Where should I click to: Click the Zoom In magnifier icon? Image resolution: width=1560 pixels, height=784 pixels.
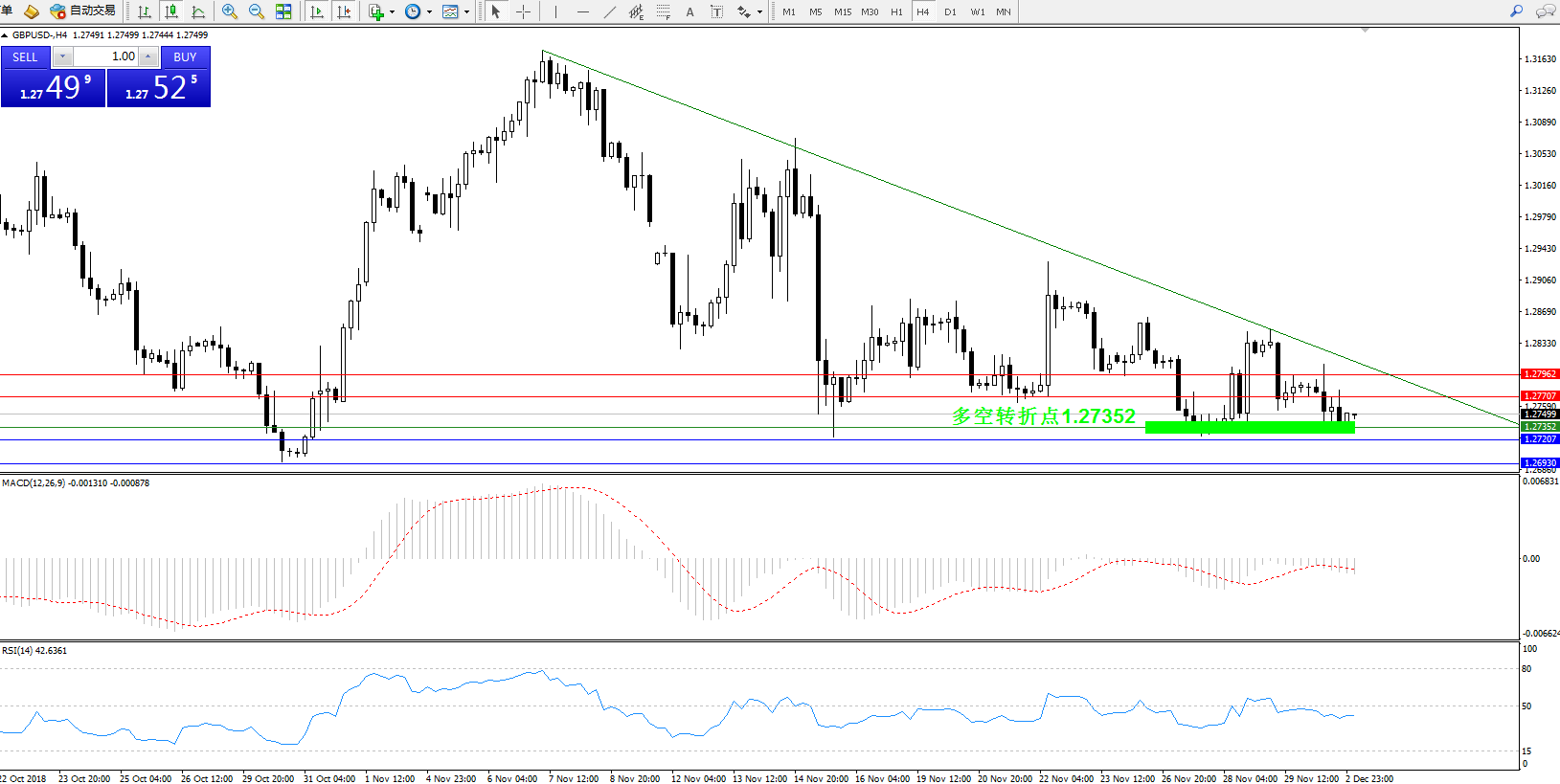pos(230,11)
